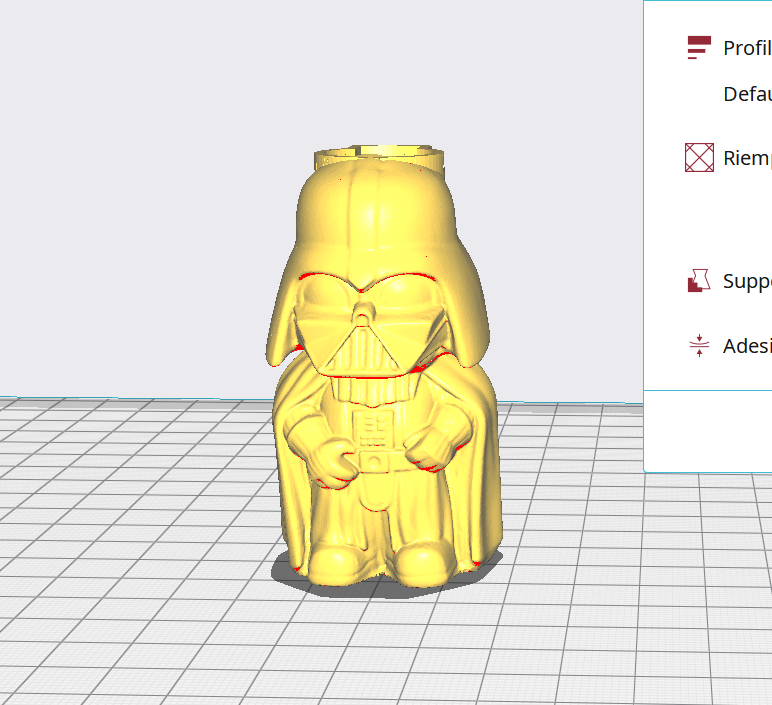Click the truncated 'Profil' label
Screen dimensions: 772x705
[x=747, y=48]
